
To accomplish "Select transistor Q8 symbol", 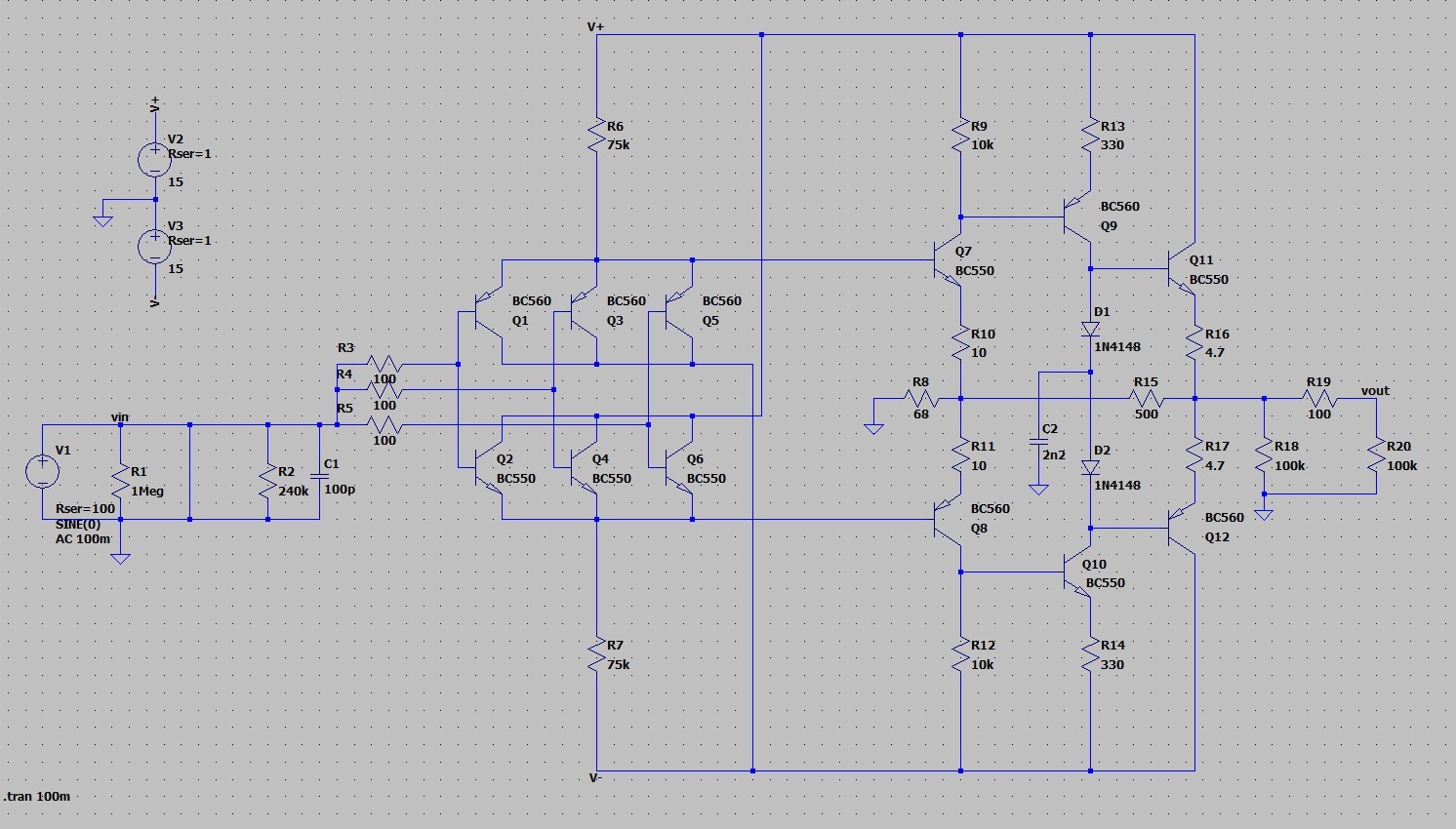I will click(x=948, y=520).
